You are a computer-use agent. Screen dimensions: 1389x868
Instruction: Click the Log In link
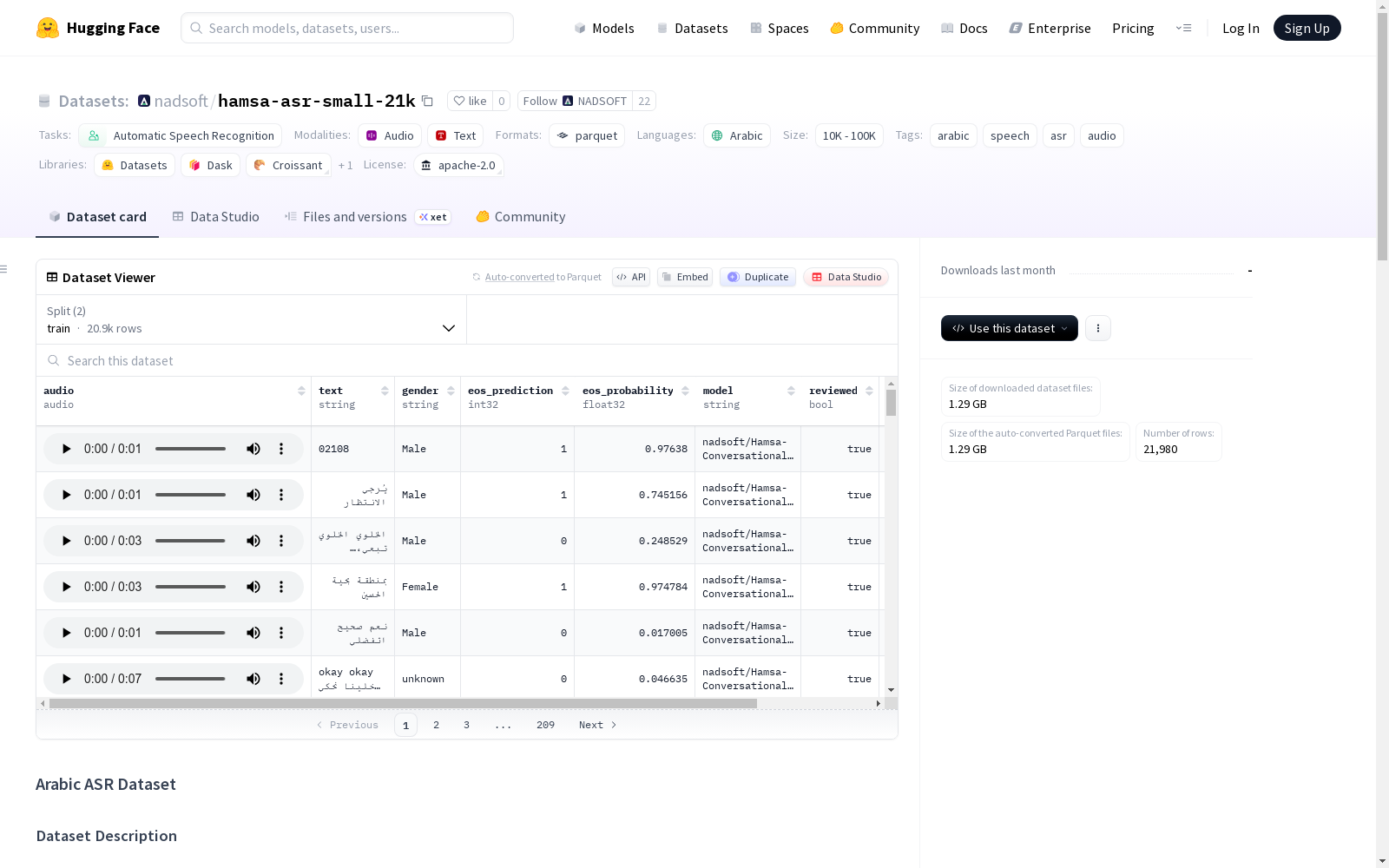point(1241,28)
